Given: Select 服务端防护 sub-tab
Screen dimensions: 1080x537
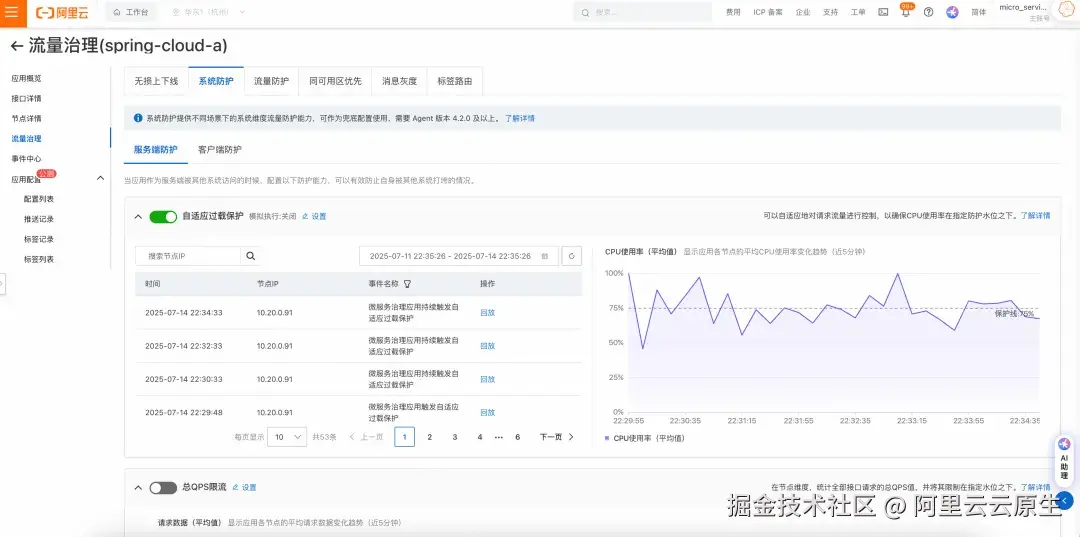Looking at the screenshot, I should [156, 149].
